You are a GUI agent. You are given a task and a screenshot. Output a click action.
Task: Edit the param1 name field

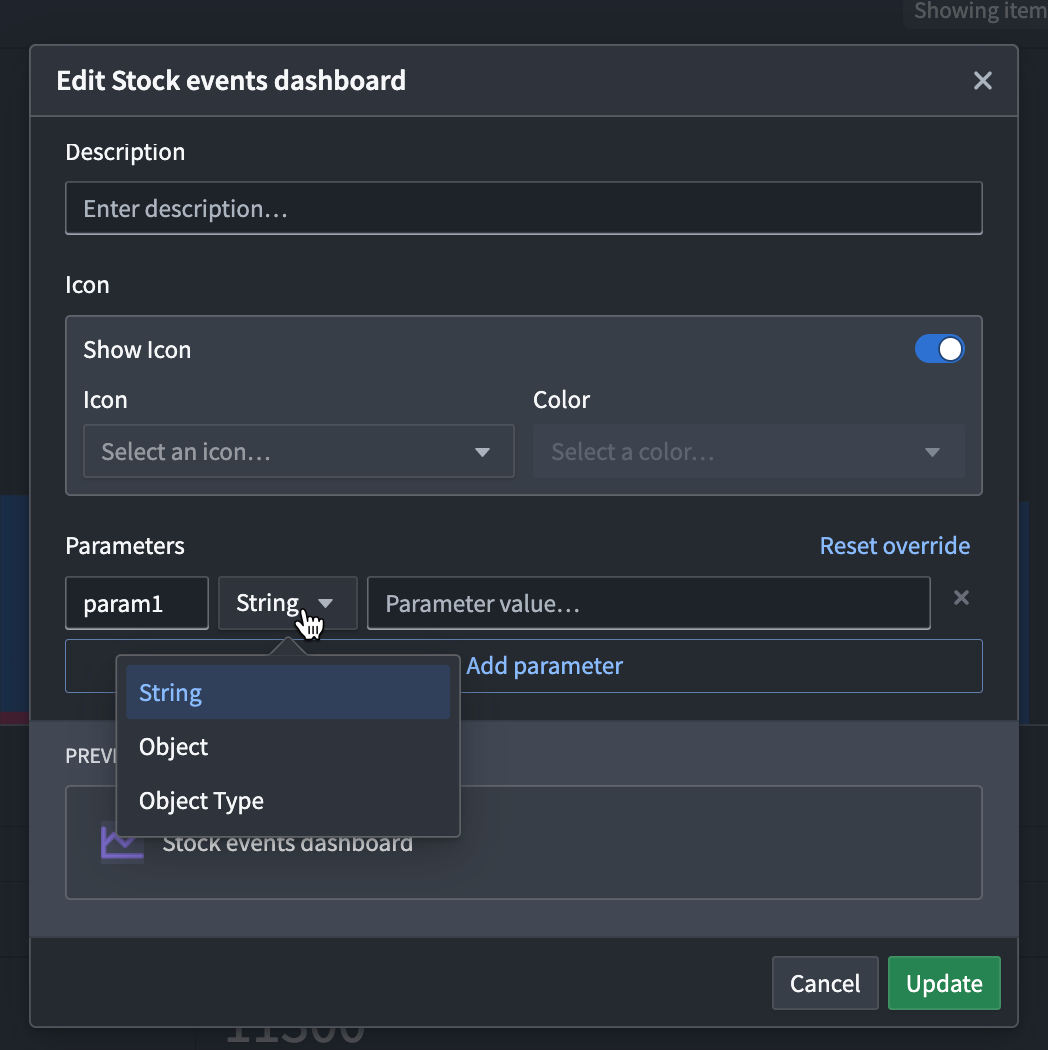click(x=137, y=603)
